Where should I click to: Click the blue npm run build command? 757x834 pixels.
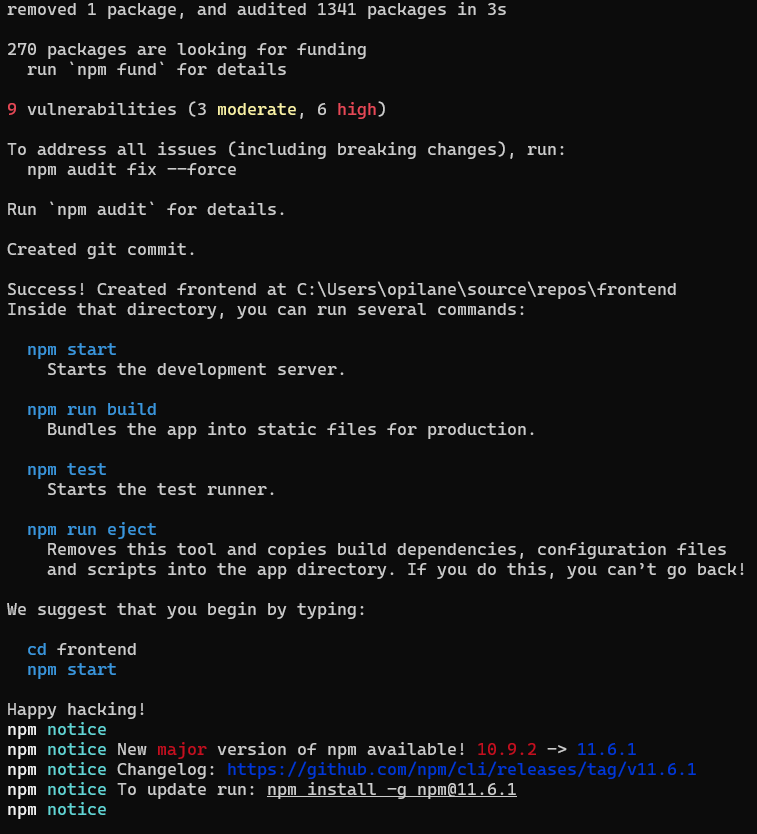tap(92, 410)
